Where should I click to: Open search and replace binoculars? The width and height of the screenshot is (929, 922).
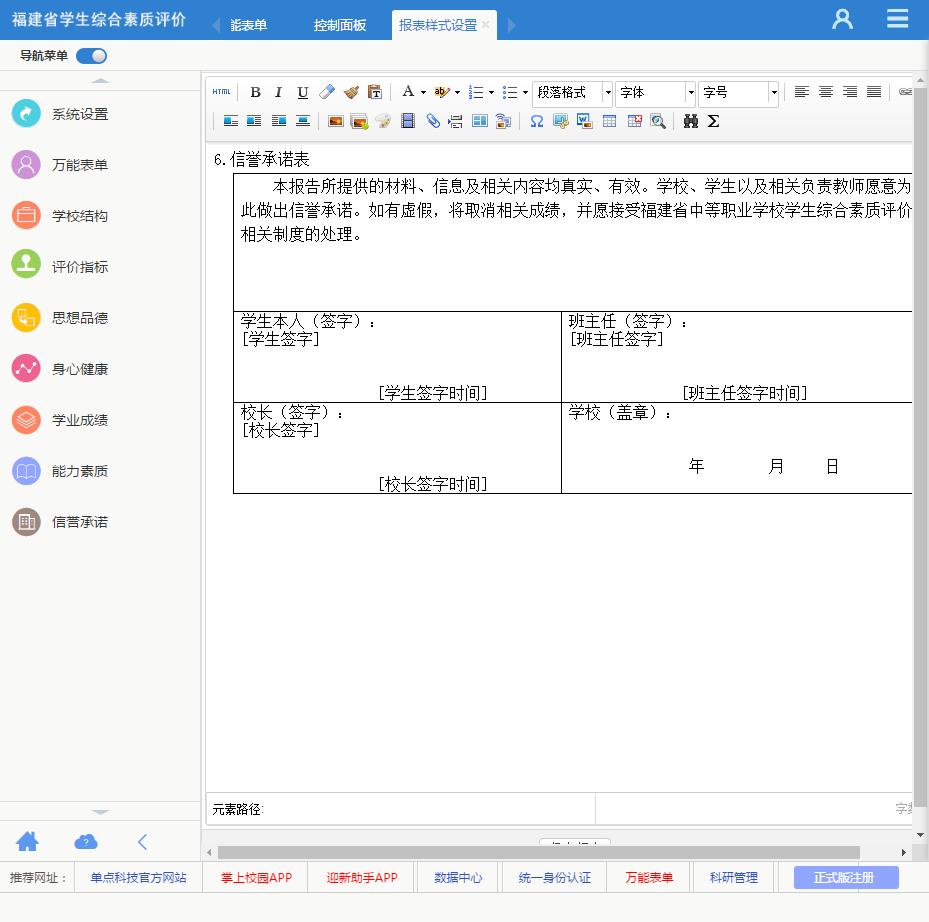690,121
